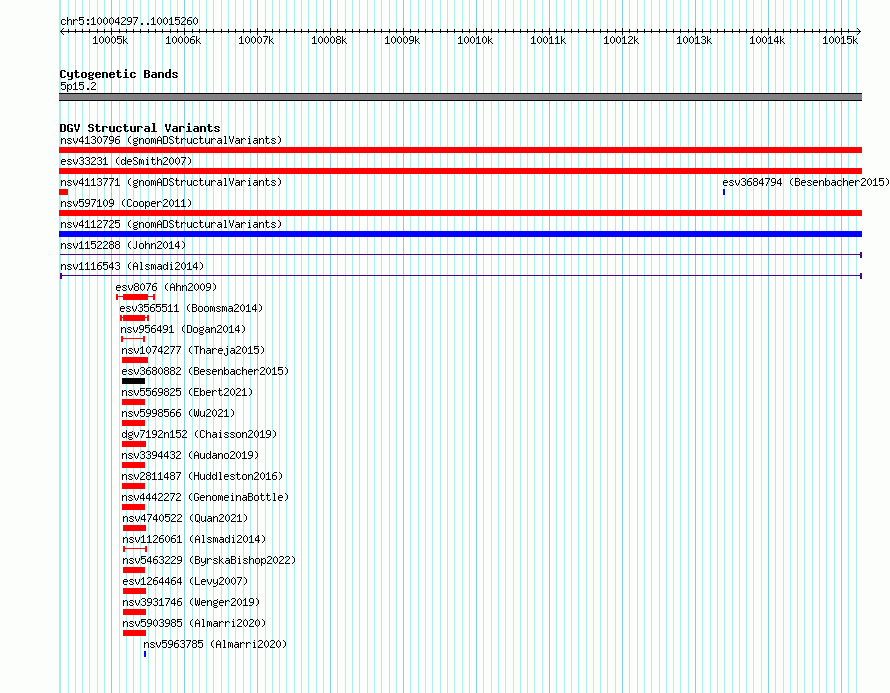Click the small blue glyph under esv3684794
890x693 pixels.
(x=724, y=192)
